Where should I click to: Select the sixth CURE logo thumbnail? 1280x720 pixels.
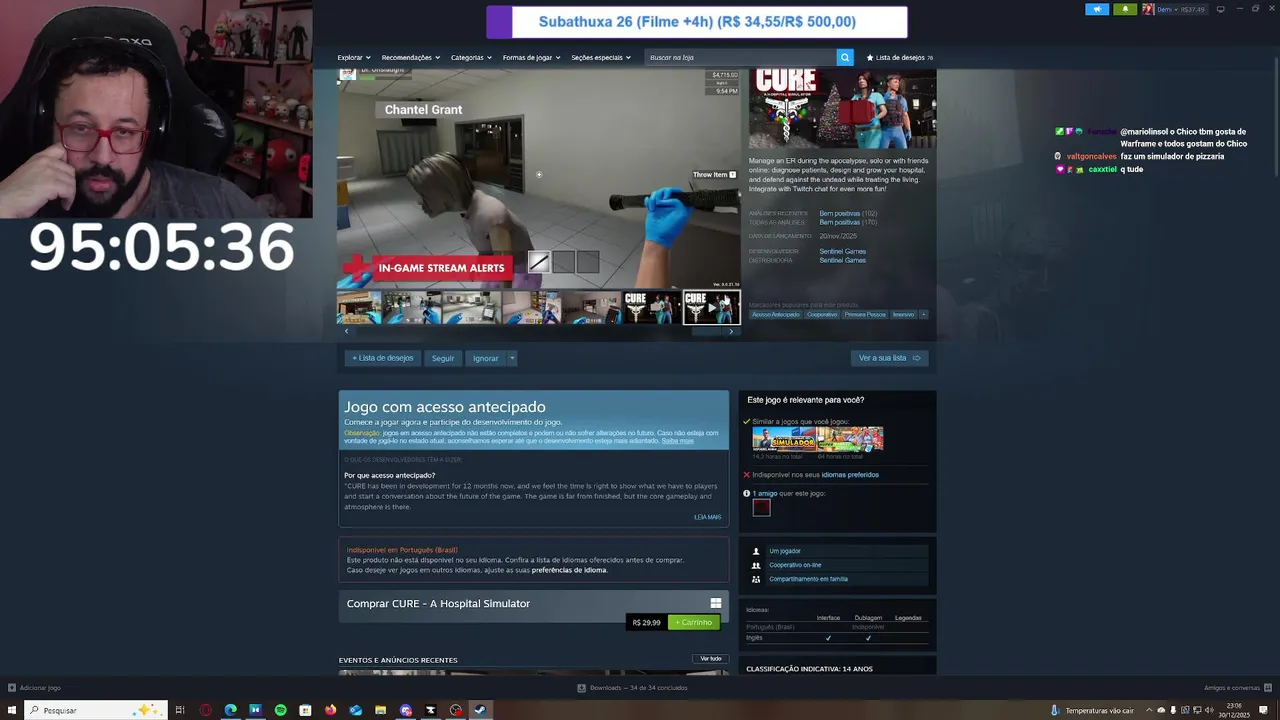(x=652, y=308)
